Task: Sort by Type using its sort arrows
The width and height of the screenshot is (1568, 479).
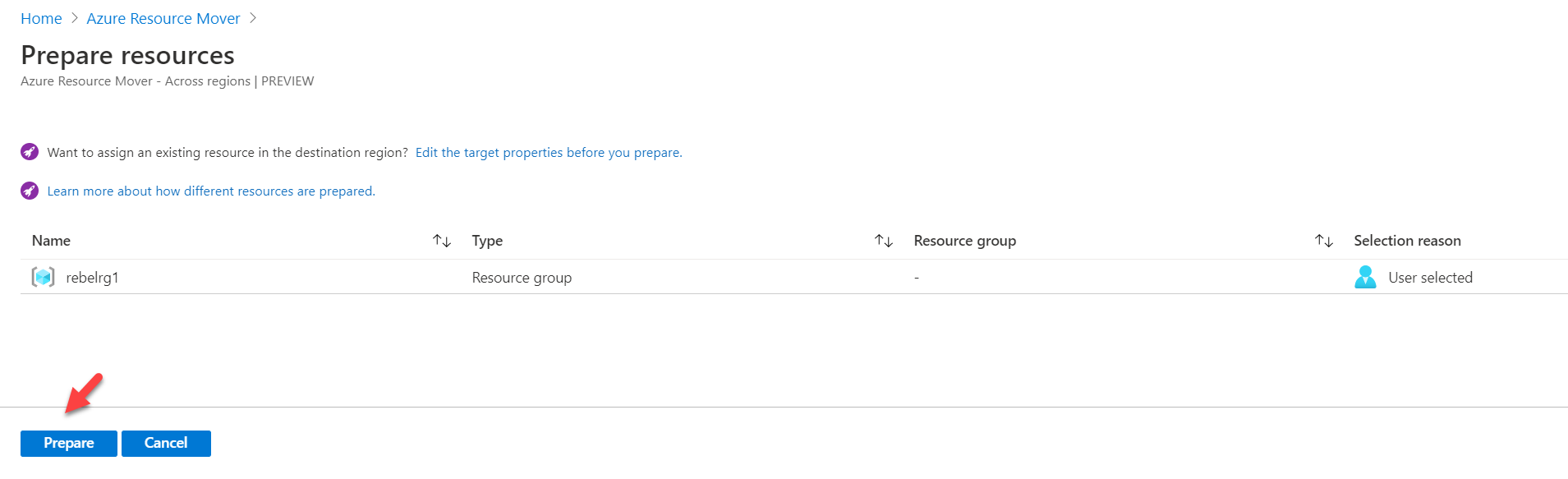Action: [x=884, y=241]
